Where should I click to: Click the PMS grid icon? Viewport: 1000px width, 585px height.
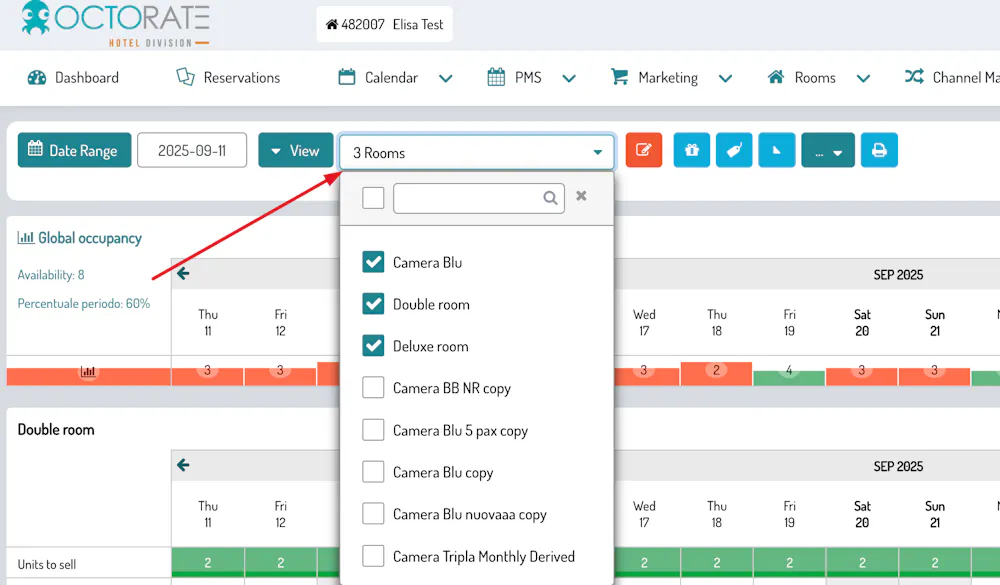496,77
